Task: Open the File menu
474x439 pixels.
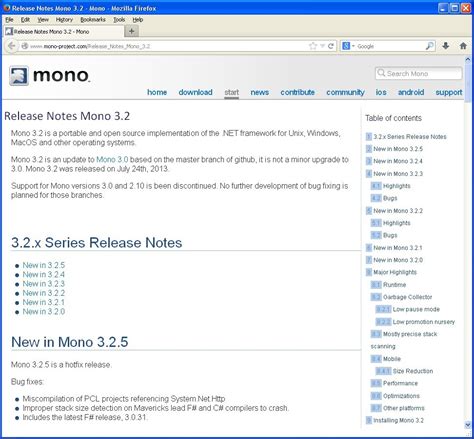Action: coord(9,20)
